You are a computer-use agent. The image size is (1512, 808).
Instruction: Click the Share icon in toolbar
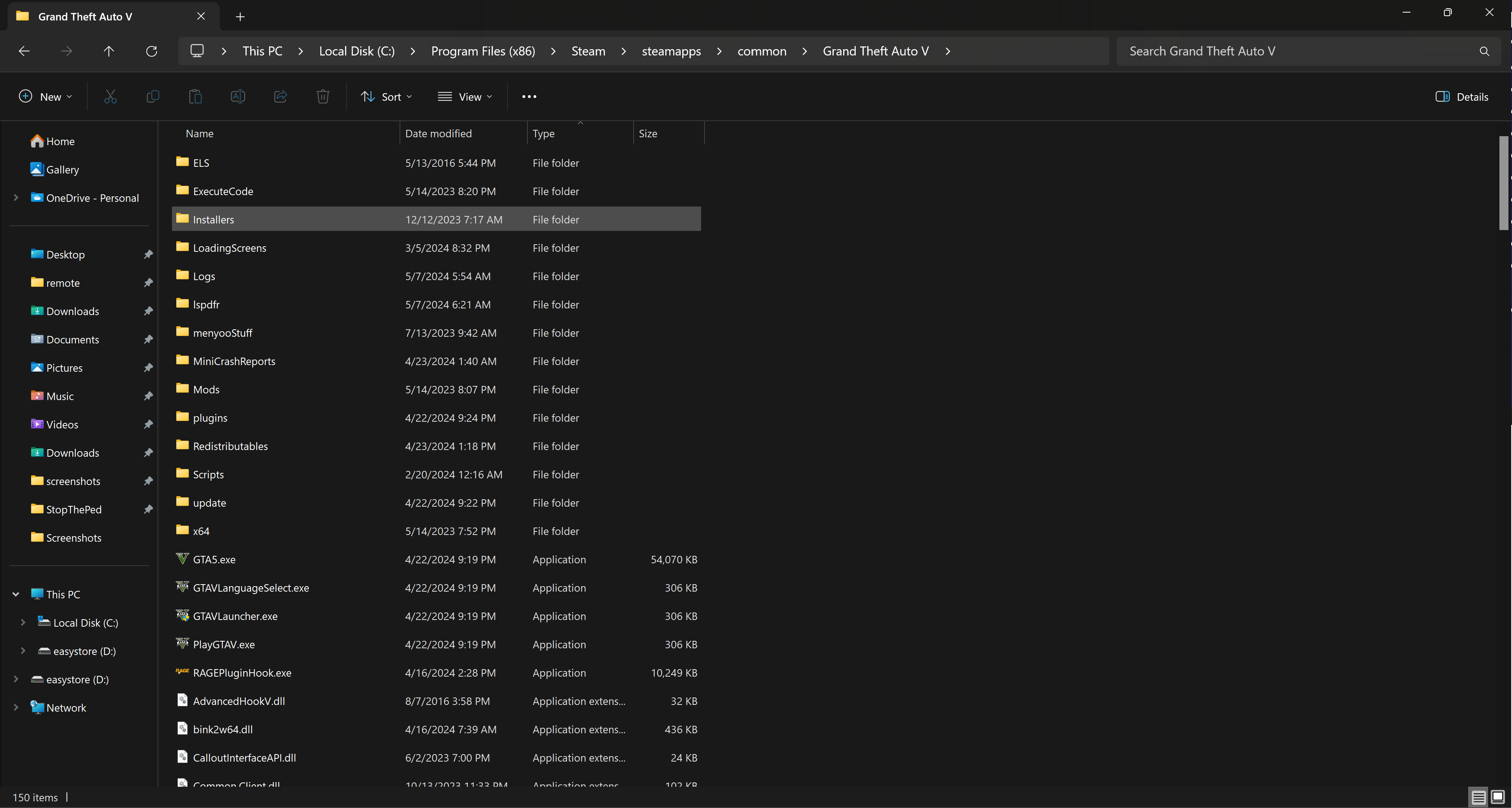pyautogui.click(x=281, y=97)
